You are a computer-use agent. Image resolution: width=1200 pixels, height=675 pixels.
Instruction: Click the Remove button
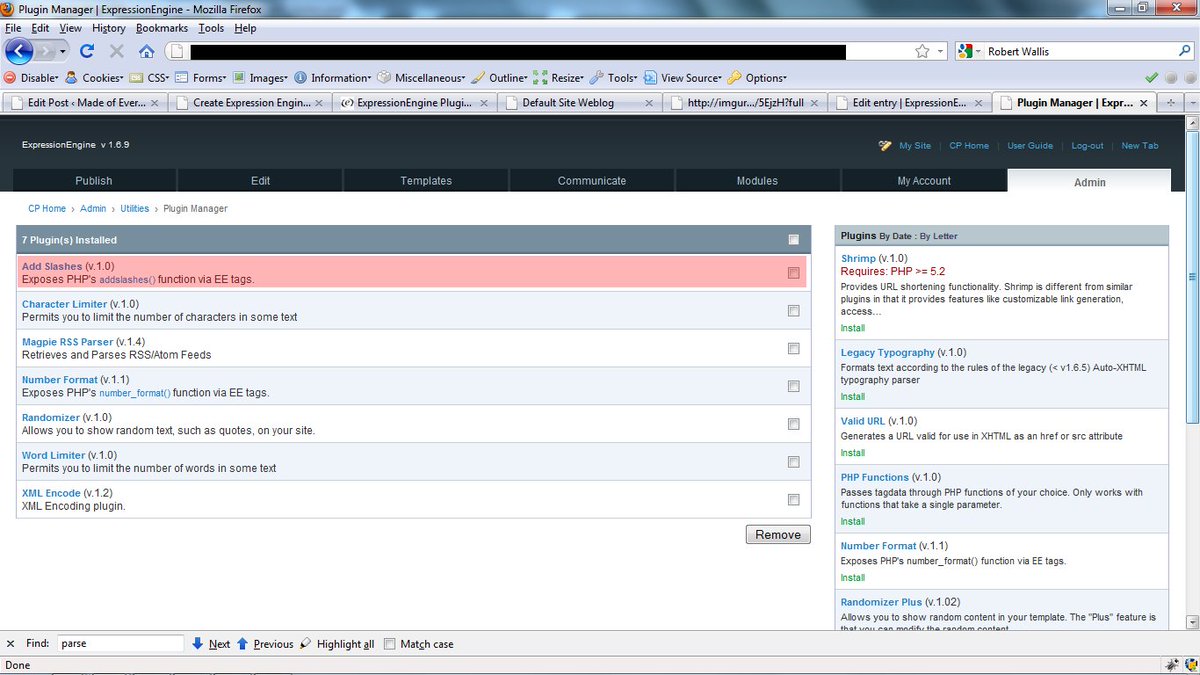click(x=778, y=535)
